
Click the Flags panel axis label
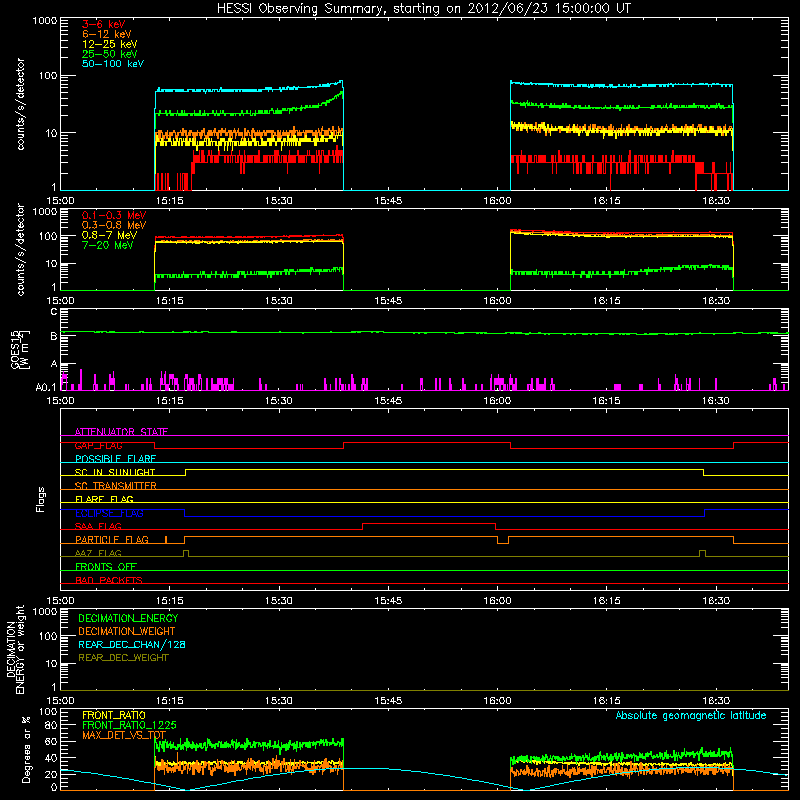41,499
